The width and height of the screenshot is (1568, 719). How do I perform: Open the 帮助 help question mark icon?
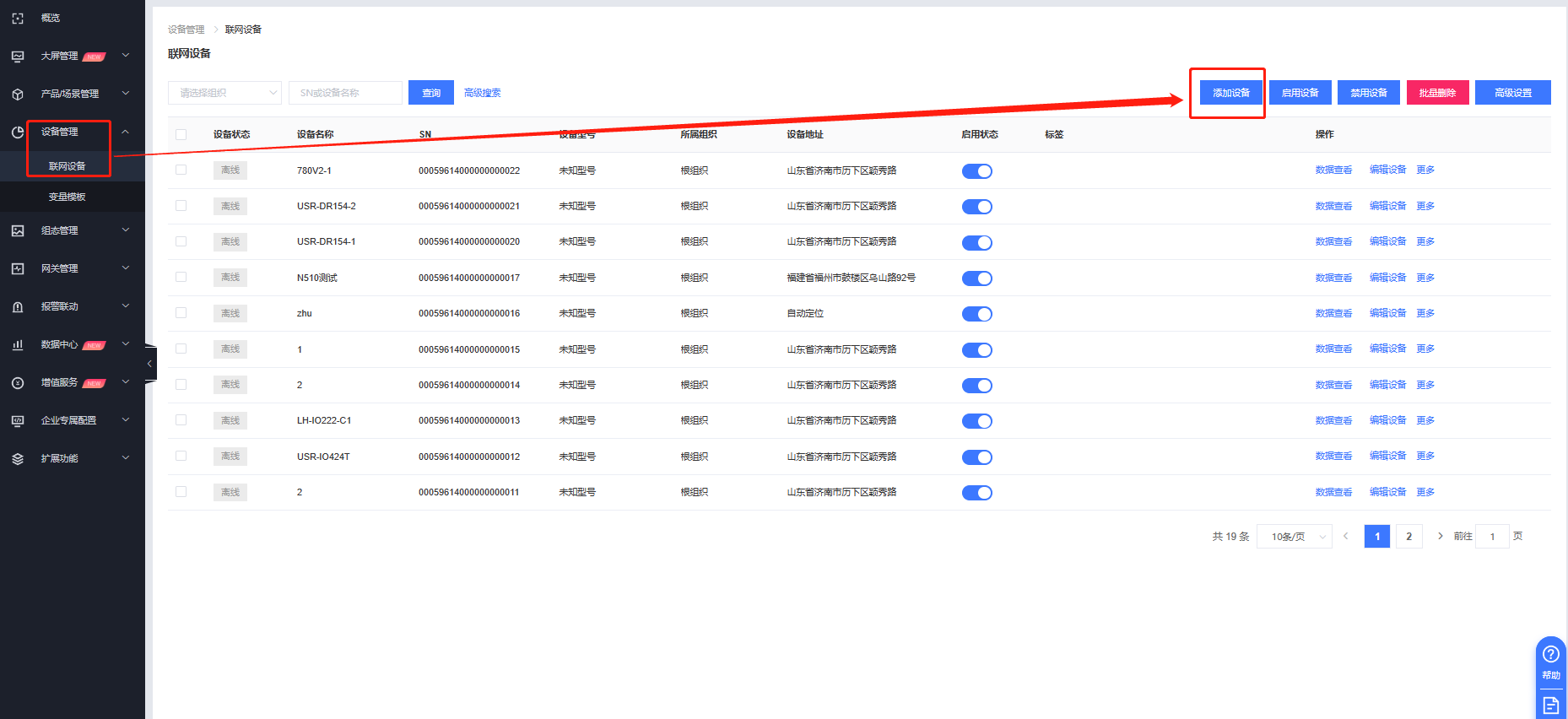[1550, 654]
